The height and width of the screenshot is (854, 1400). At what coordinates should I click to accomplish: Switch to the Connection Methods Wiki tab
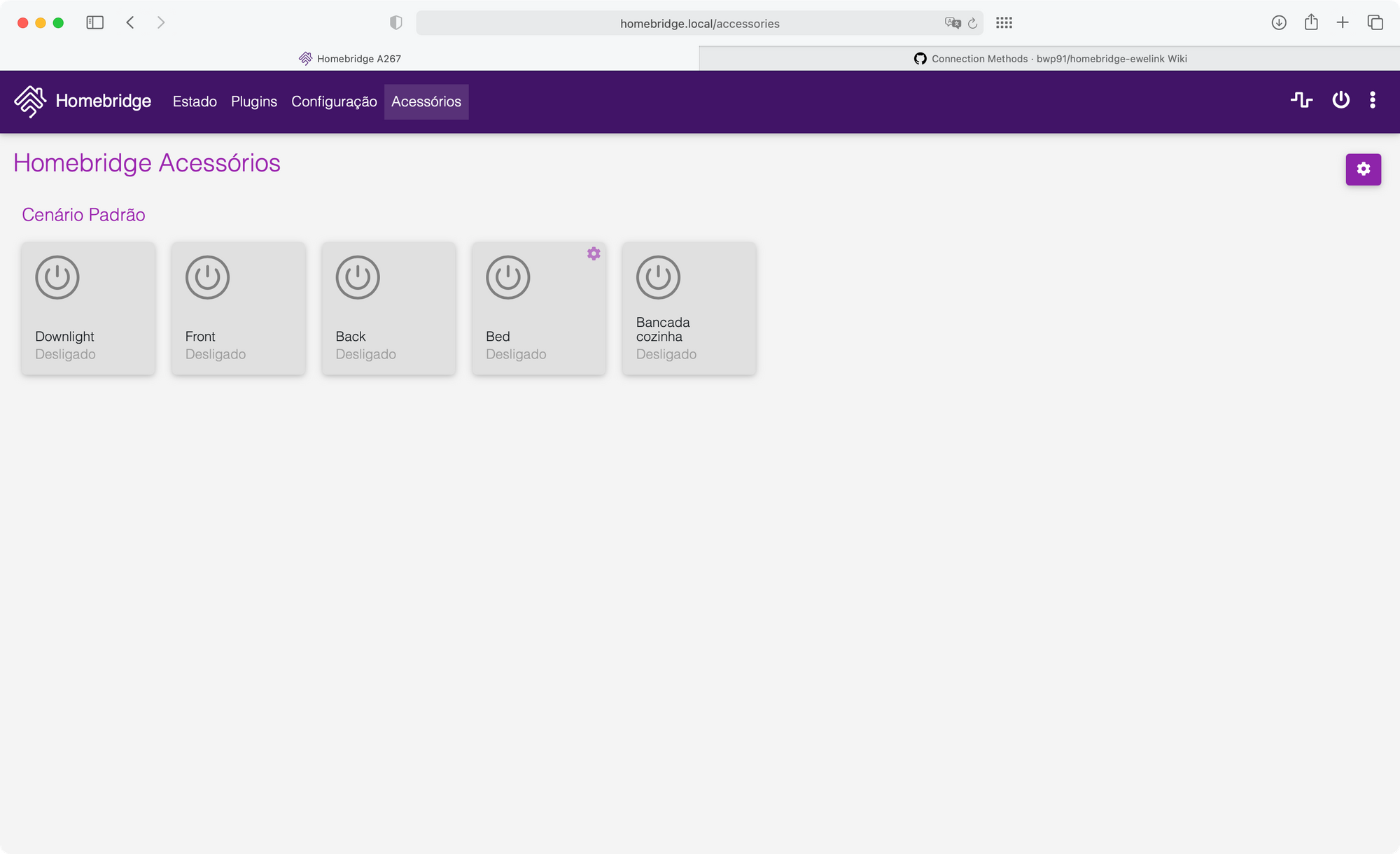(1050, 59)
